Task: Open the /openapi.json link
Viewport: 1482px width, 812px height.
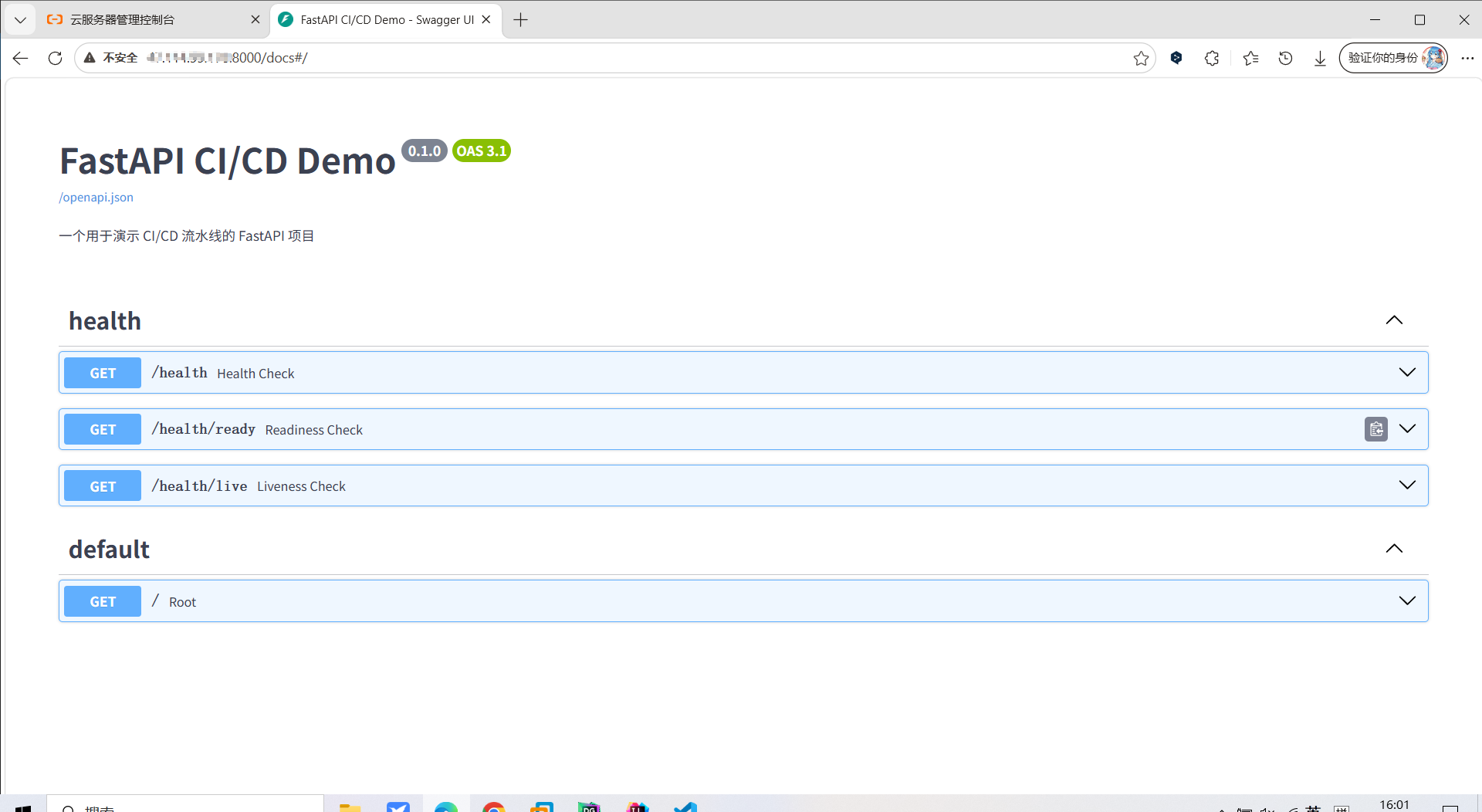Action: [x=96, y=198]
